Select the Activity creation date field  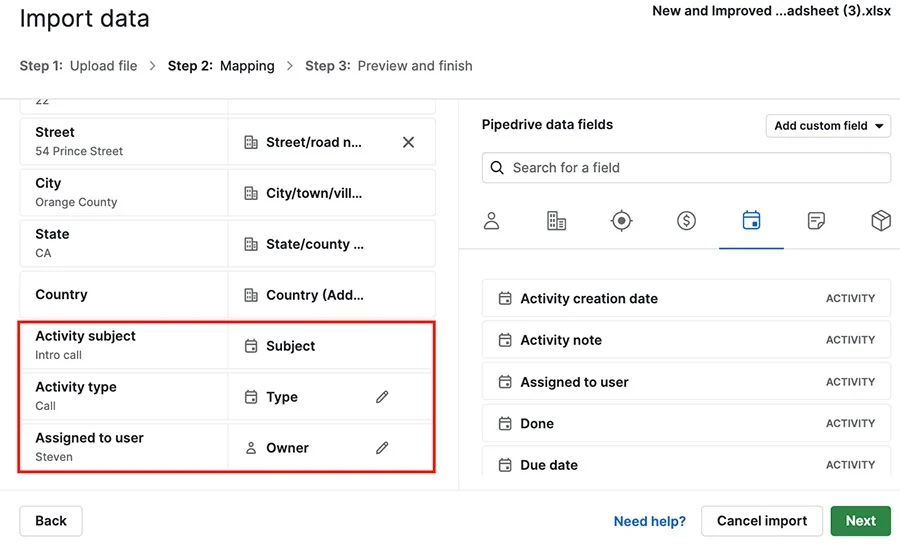tap(686, 298)
